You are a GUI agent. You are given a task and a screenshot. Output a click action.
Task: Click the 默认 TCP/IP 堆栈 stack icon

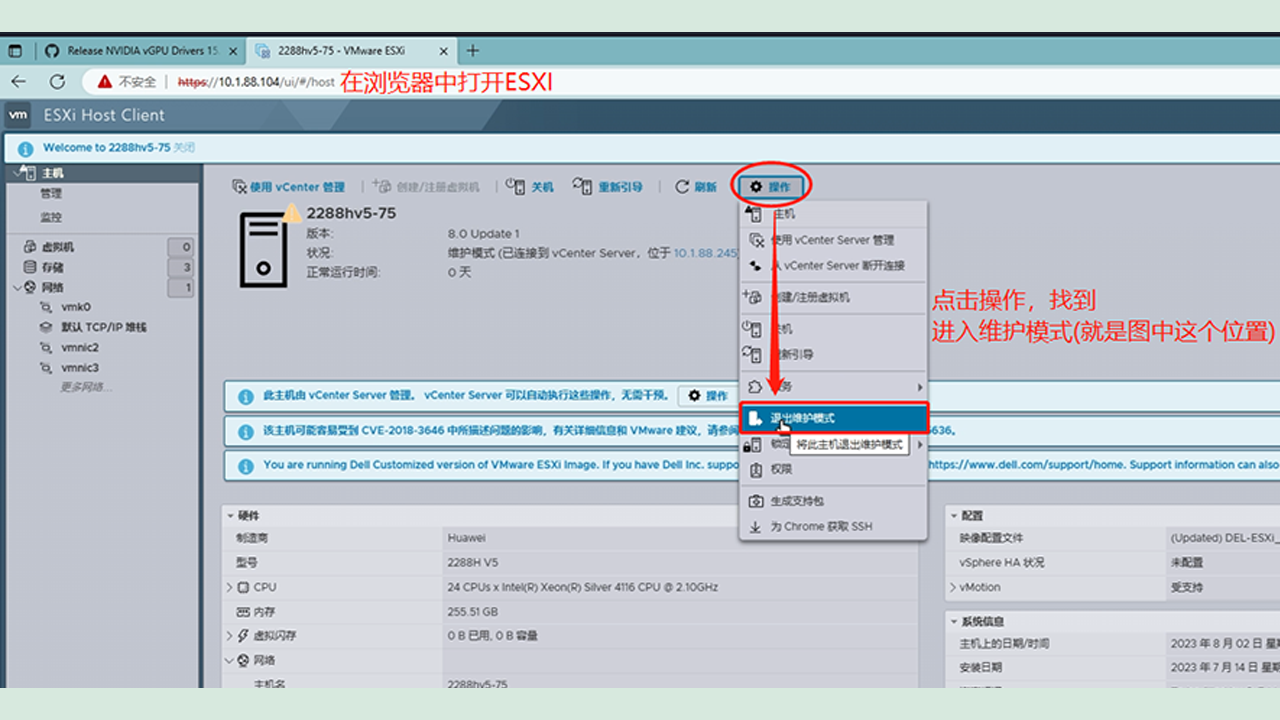click(x=45, y=328)
